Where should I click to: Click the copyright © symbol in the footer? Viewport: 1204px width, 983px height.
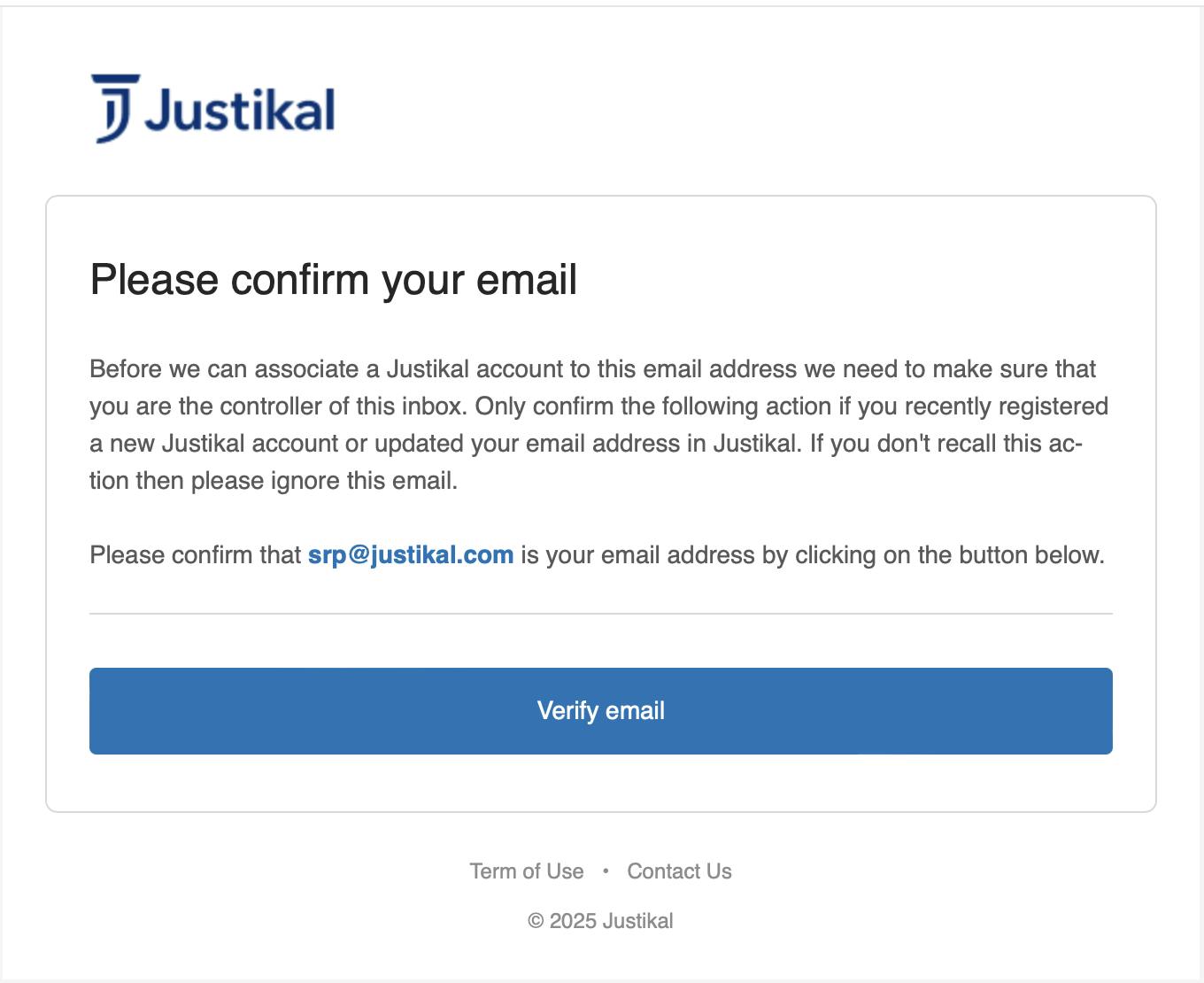[536, 922]
